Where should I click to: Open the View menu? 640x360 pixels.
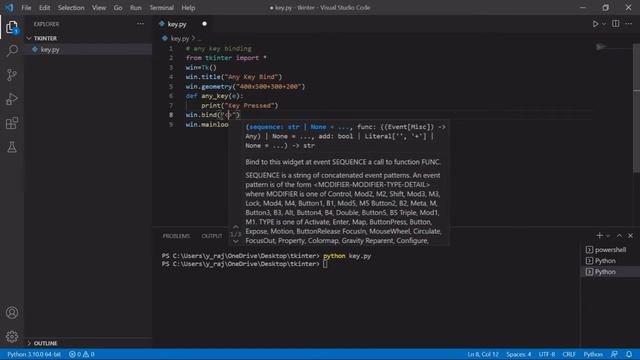click(x=99, y=8)
